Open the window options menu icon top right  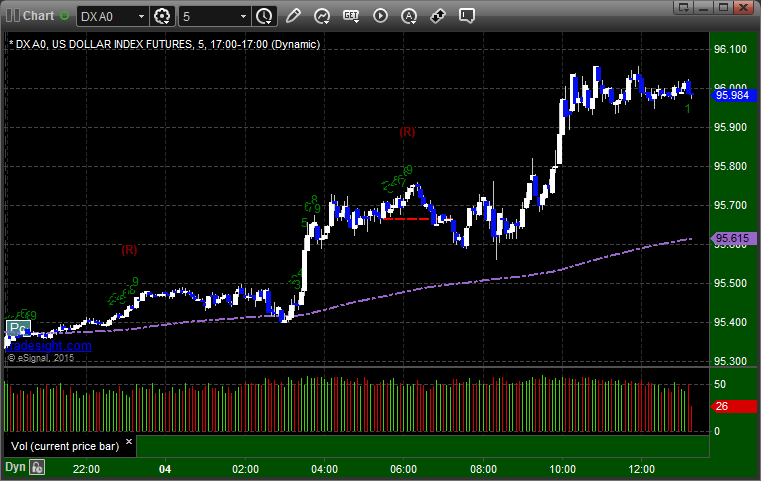[x=684, y=7]
